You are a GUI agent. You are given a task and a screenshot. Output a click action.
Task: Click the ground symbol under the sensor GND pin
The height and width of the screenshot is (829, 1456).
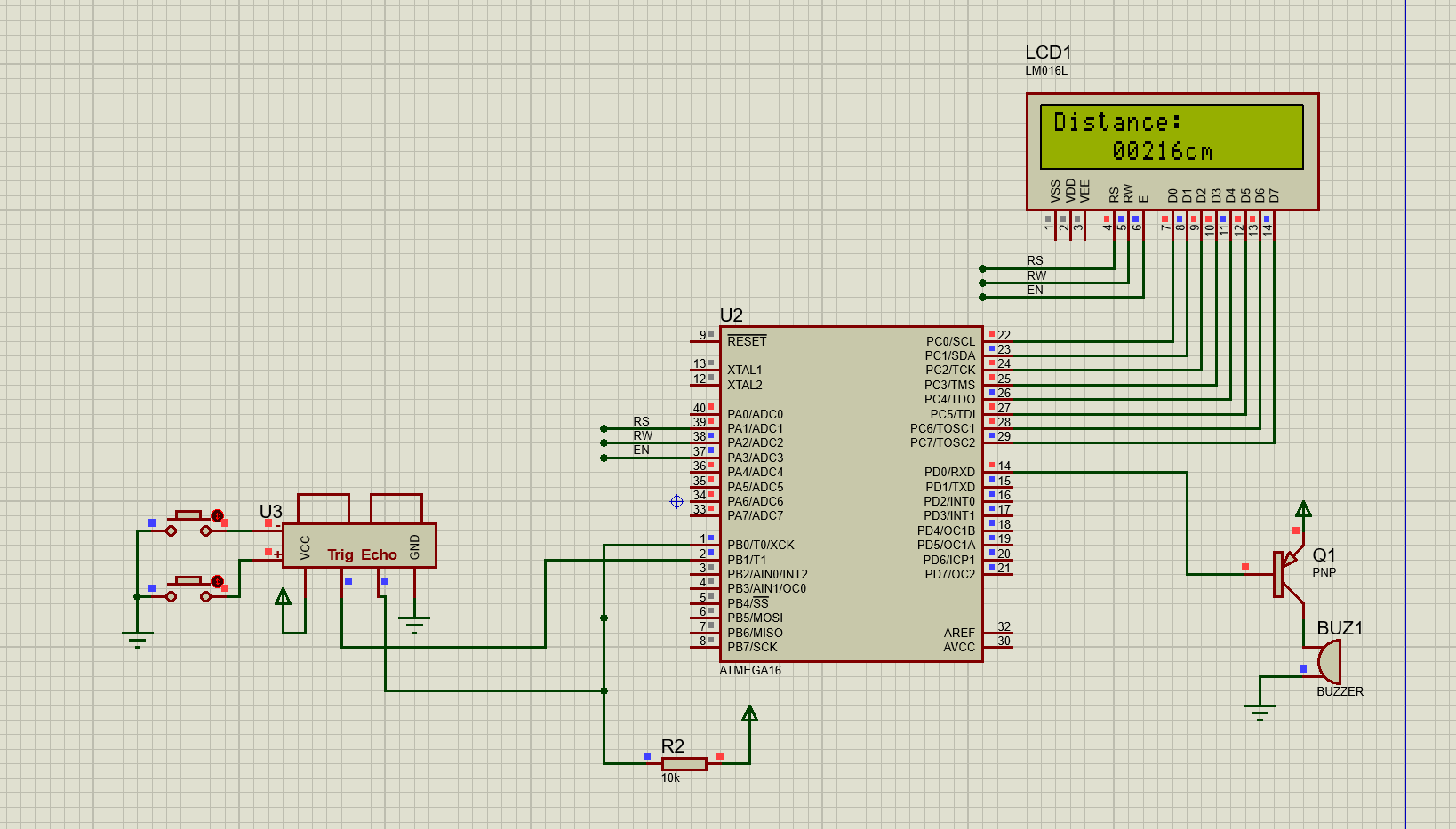(x=414, y=624)
